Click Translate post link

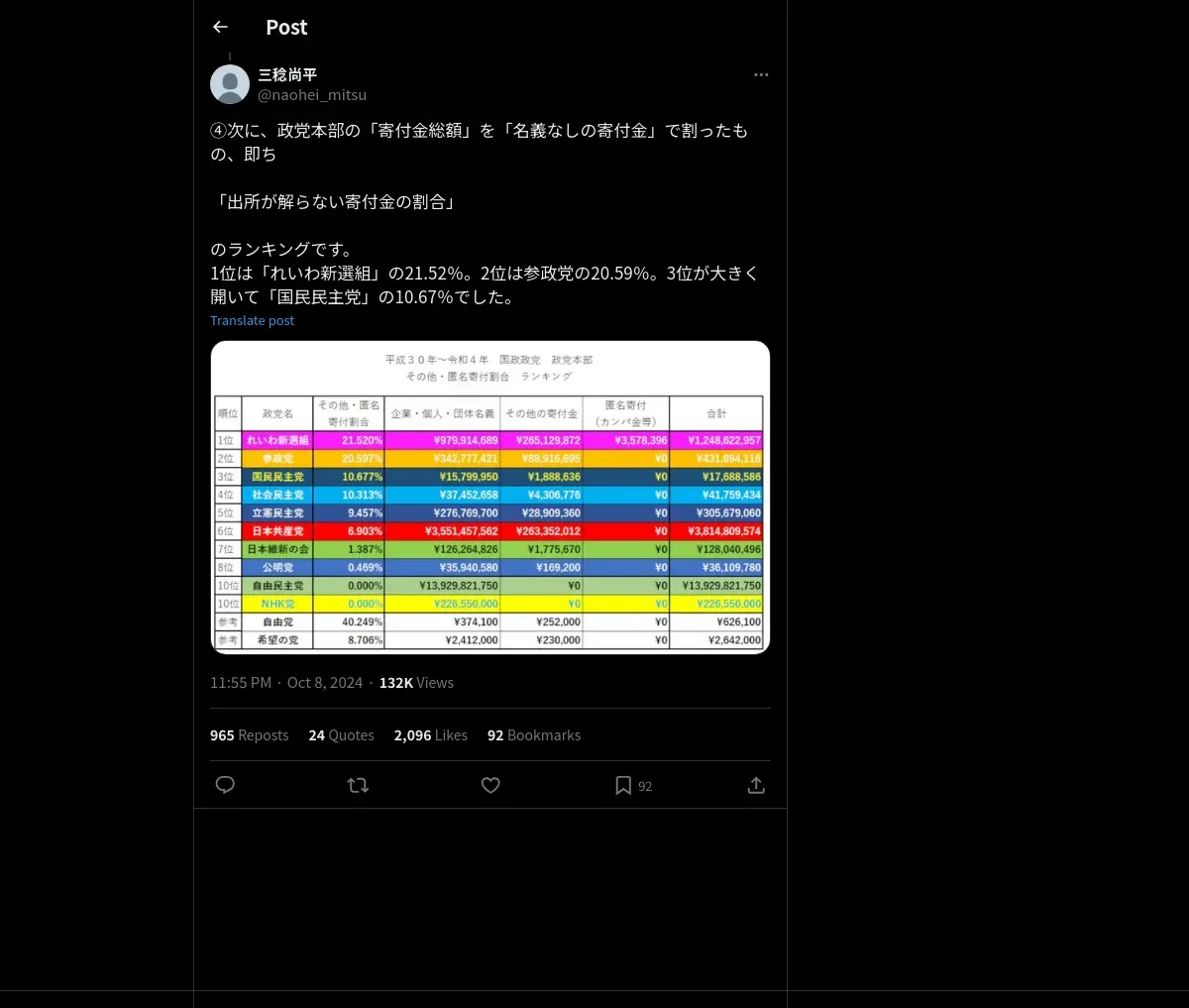pos(252,320)
